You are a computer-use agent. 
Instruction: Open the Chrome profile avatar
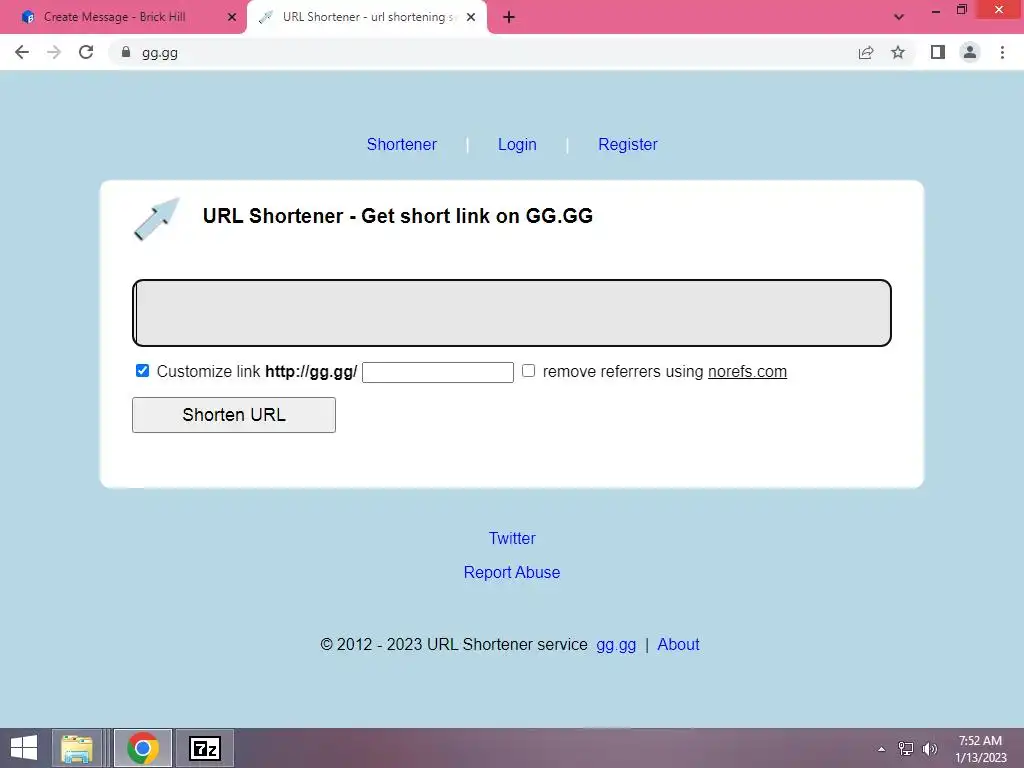pos(970,52)
